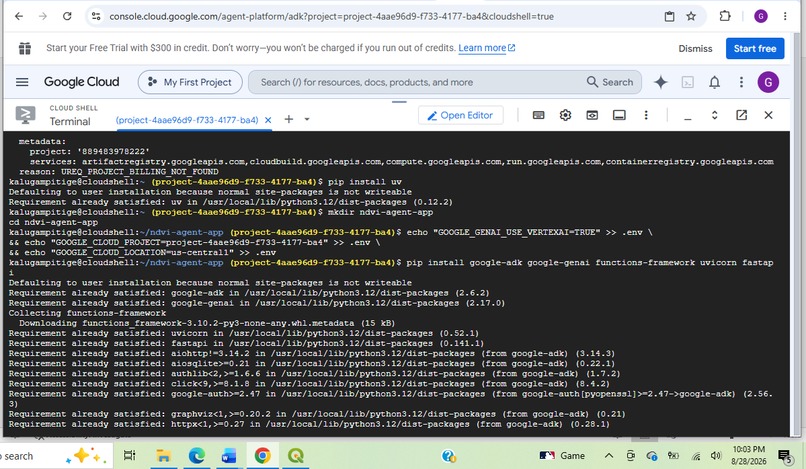
Task: Click 'pip install uv' command text
Action: point(365,182)
